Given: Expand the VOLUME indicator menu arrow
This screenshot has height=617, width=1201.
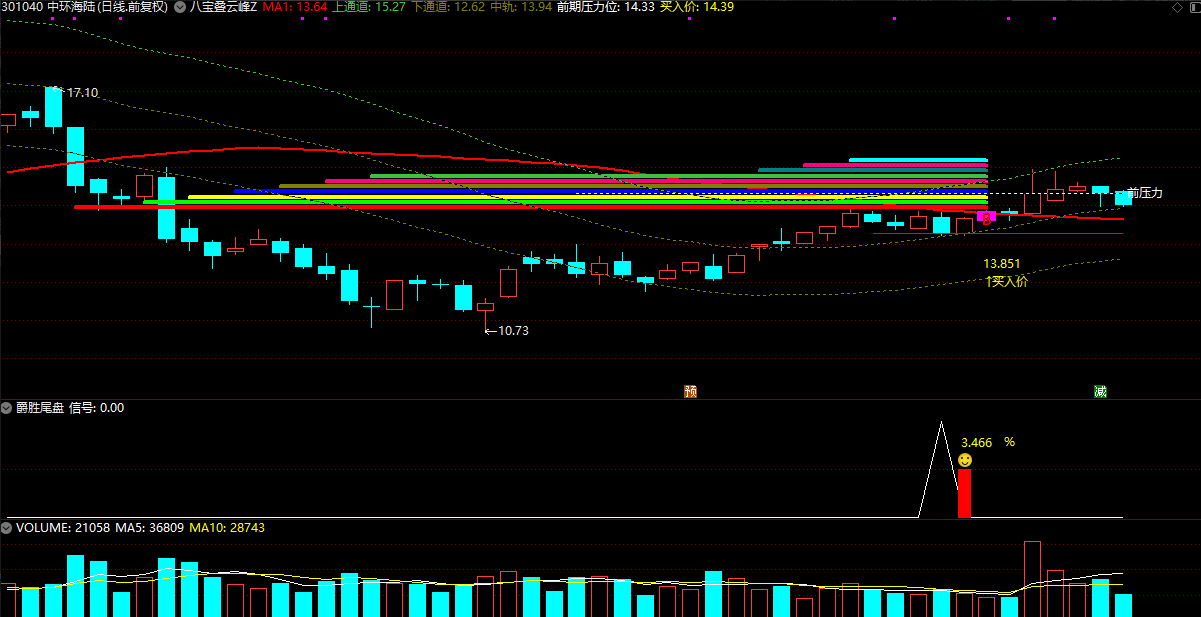Looking at the screenshot, I should click(7, 527).
